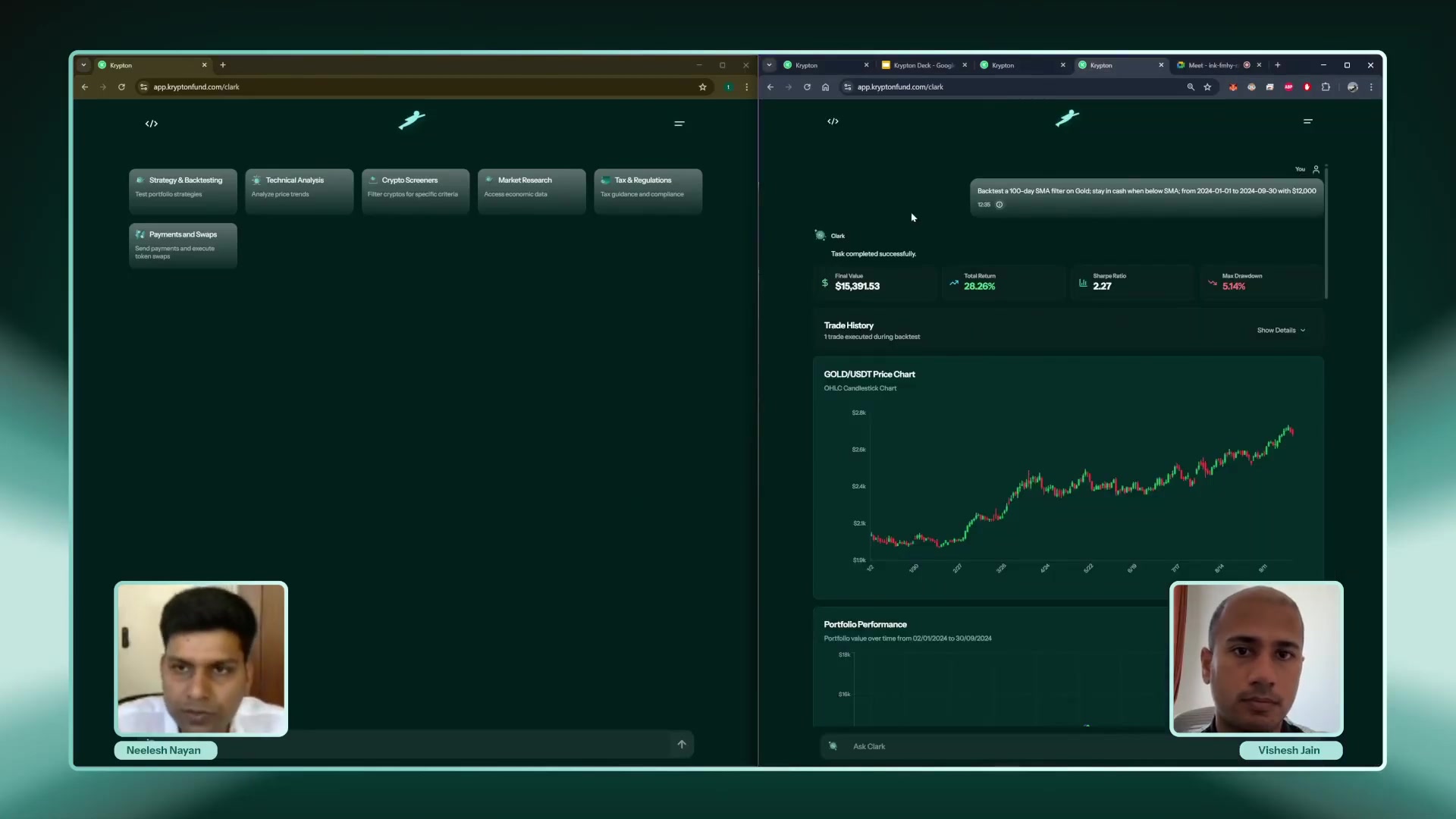The image size is (1456, 819).
Task: Open browser extensions puzzle icon
Action: 1326,87
